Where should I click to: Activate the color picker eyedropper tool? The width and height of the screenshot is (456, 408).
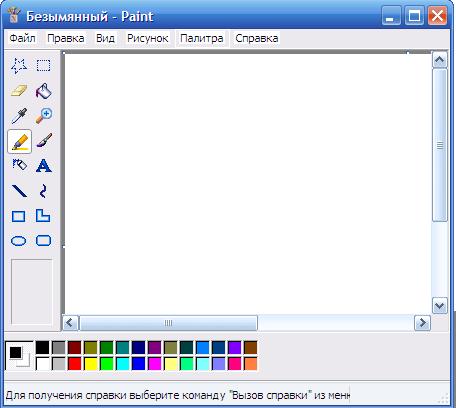coord(19,116)
